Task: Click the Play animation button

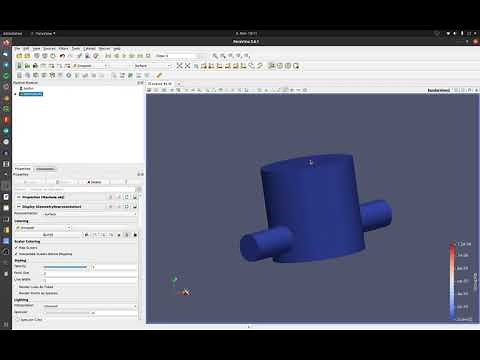Action: tap(124, 56)
